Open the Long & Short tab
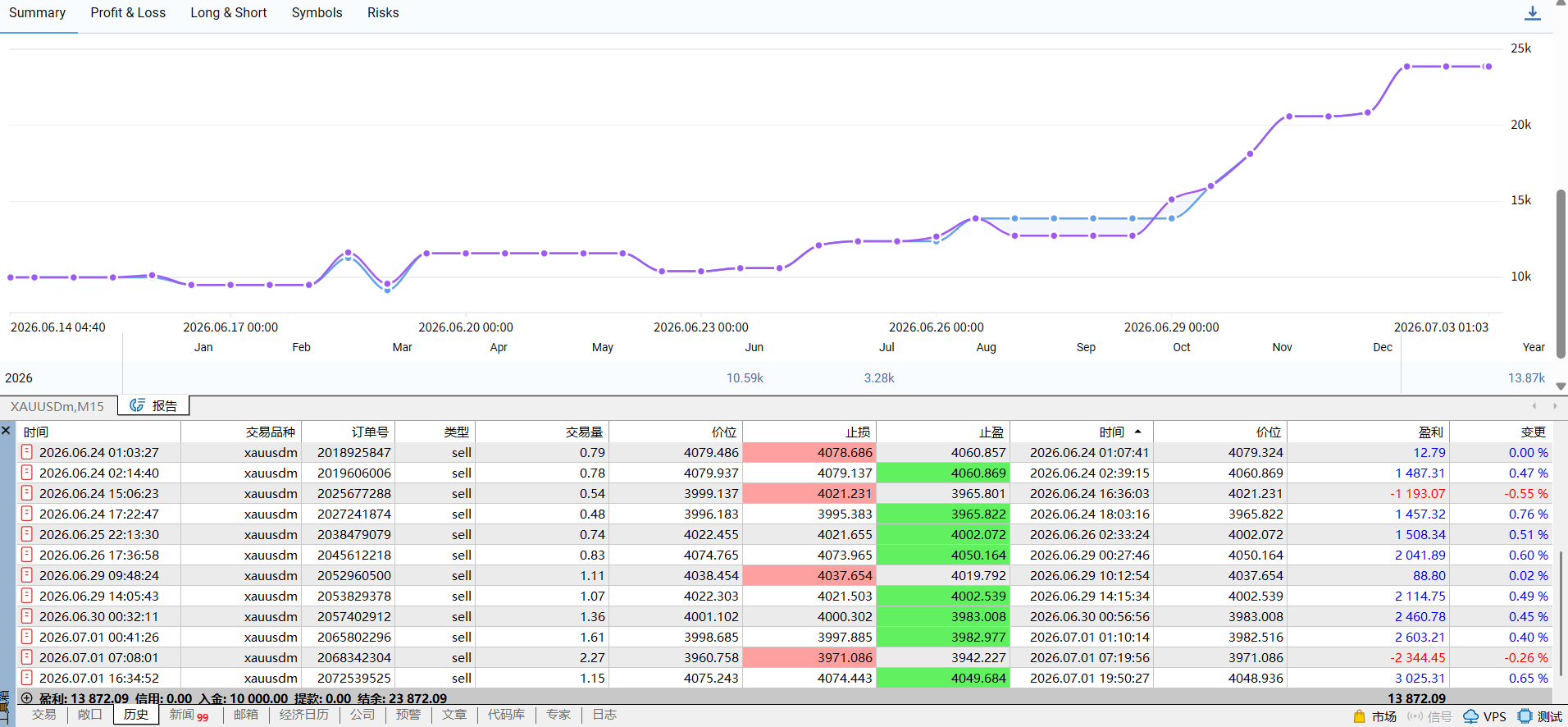1568x727 pixels. [x=229, y=13]
